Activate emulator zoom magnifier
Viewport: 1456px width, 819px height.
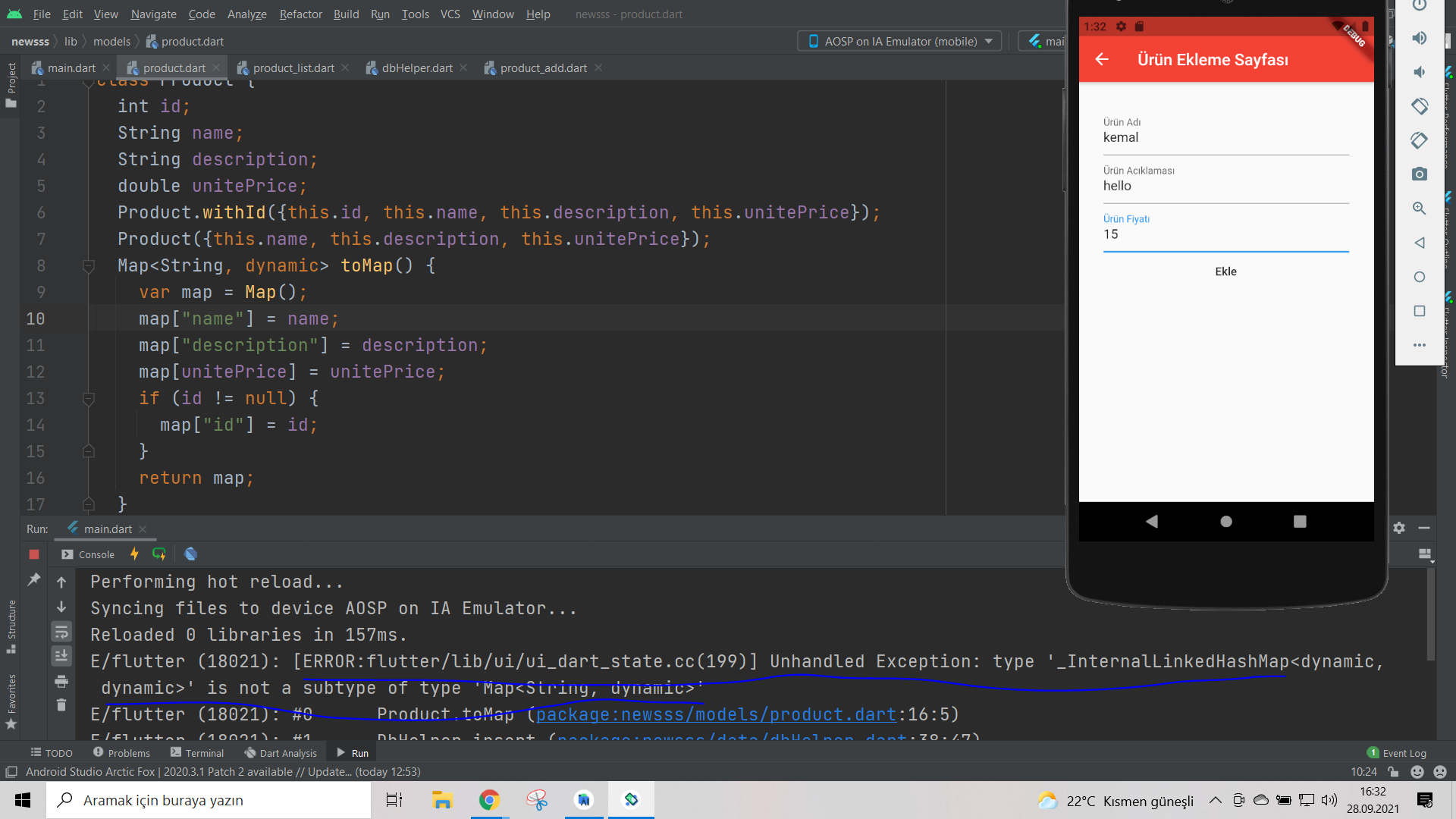[x=1420, y=209]
